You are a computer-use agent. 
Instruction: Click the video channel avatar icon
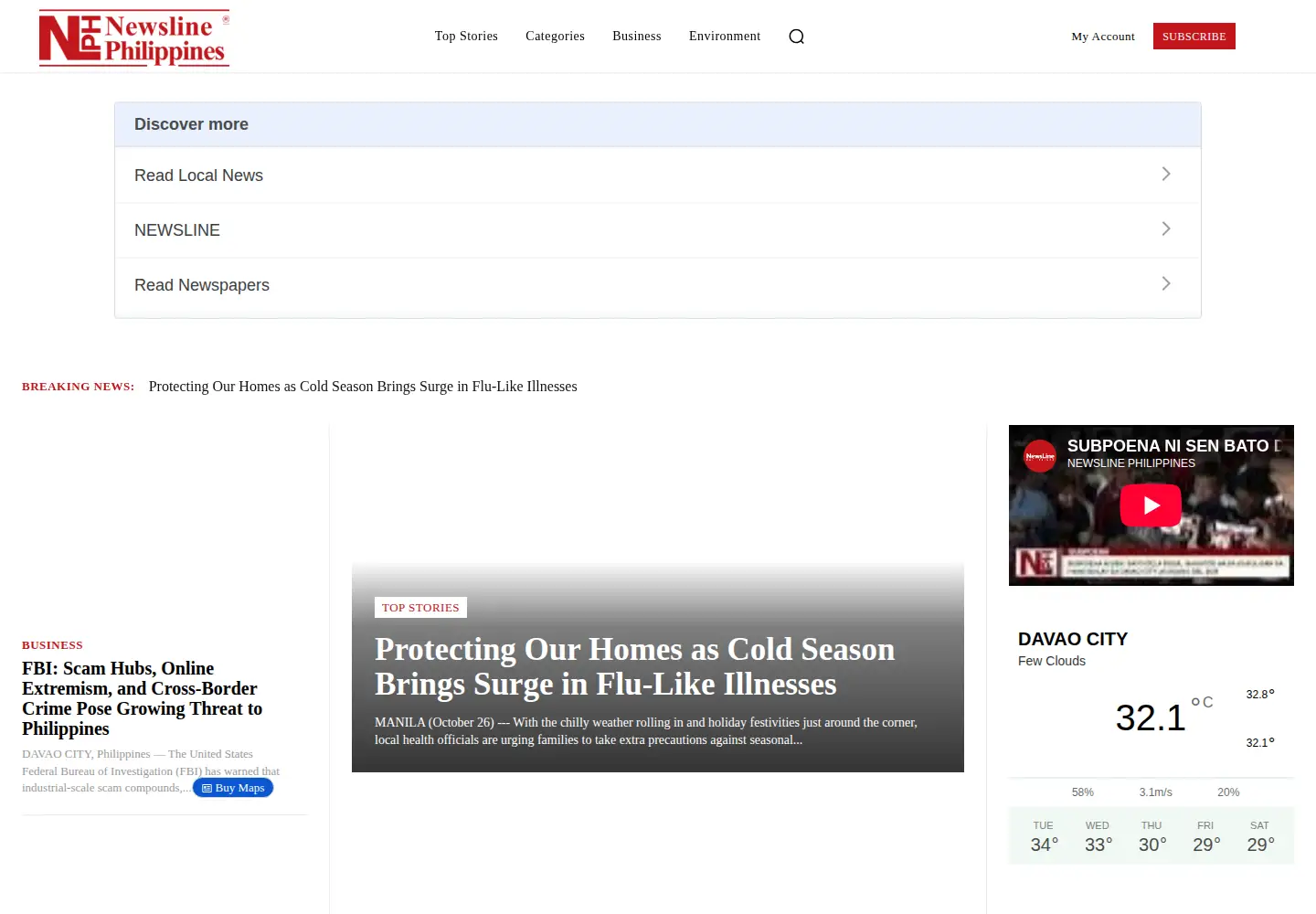[x=1039, y=456]
